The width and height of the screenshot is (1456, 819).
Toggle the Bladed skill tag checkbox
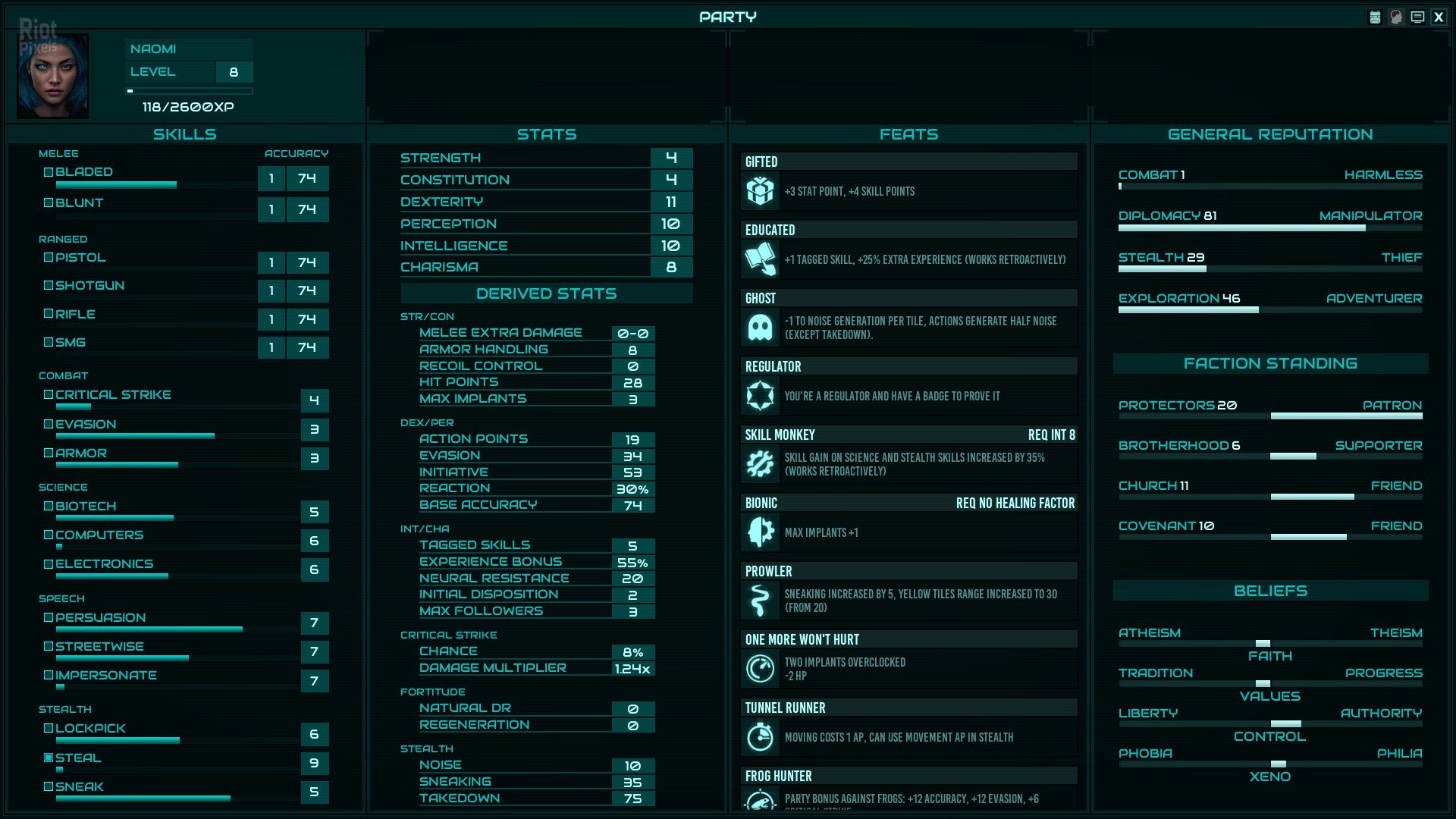click(x=47, y=171)
